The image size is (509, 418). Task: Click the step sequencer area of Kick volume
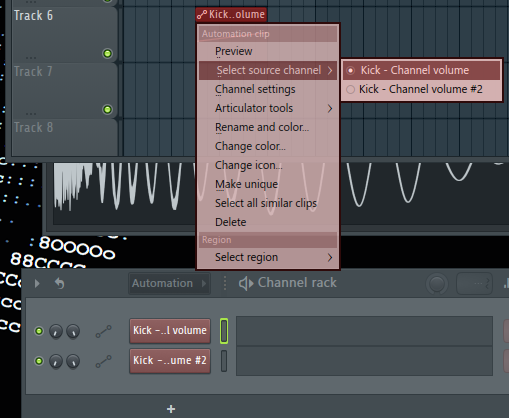click(x=364, y=331)
